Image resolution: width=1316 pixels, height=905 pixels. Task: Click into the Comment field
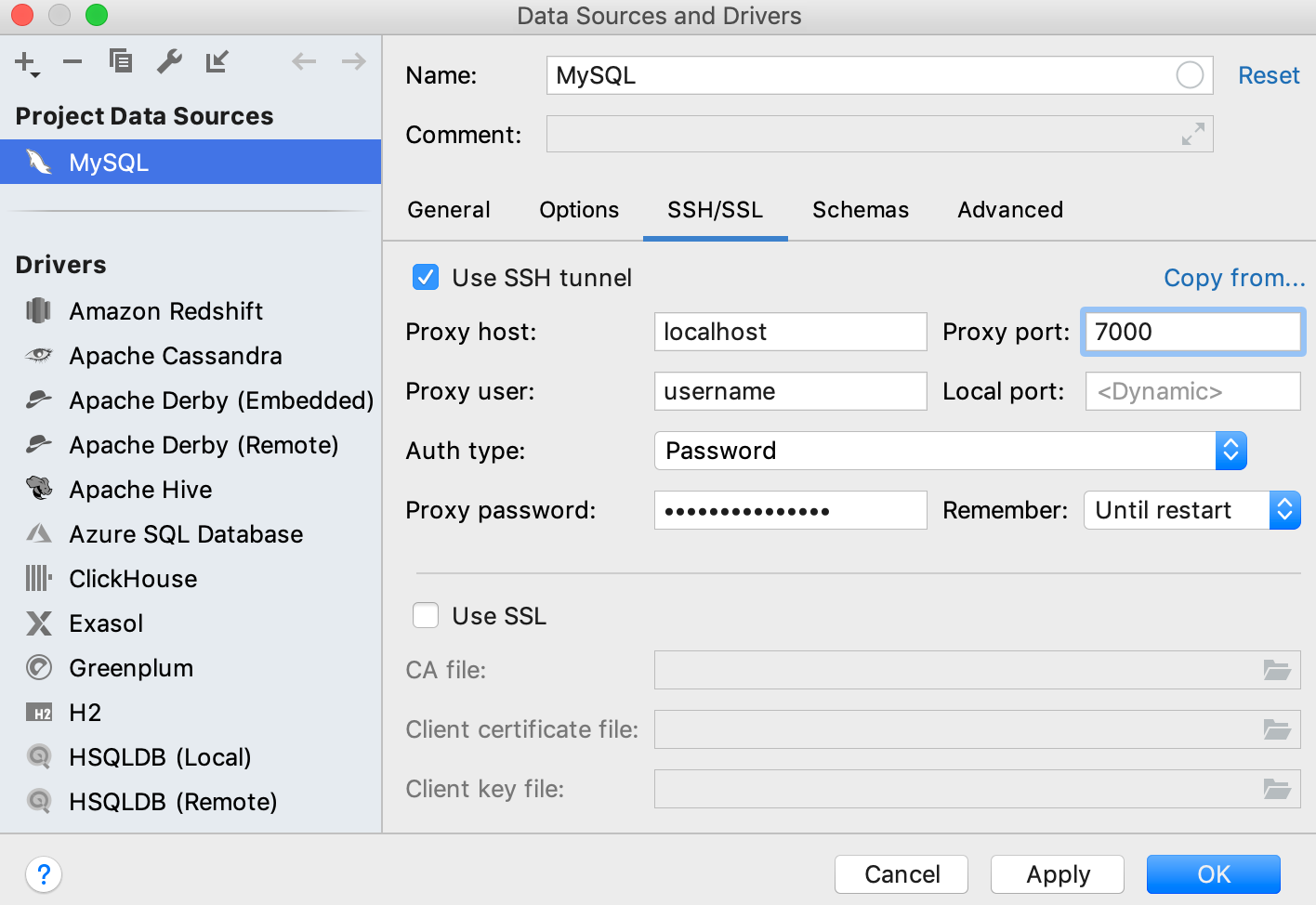pos(880,134)
